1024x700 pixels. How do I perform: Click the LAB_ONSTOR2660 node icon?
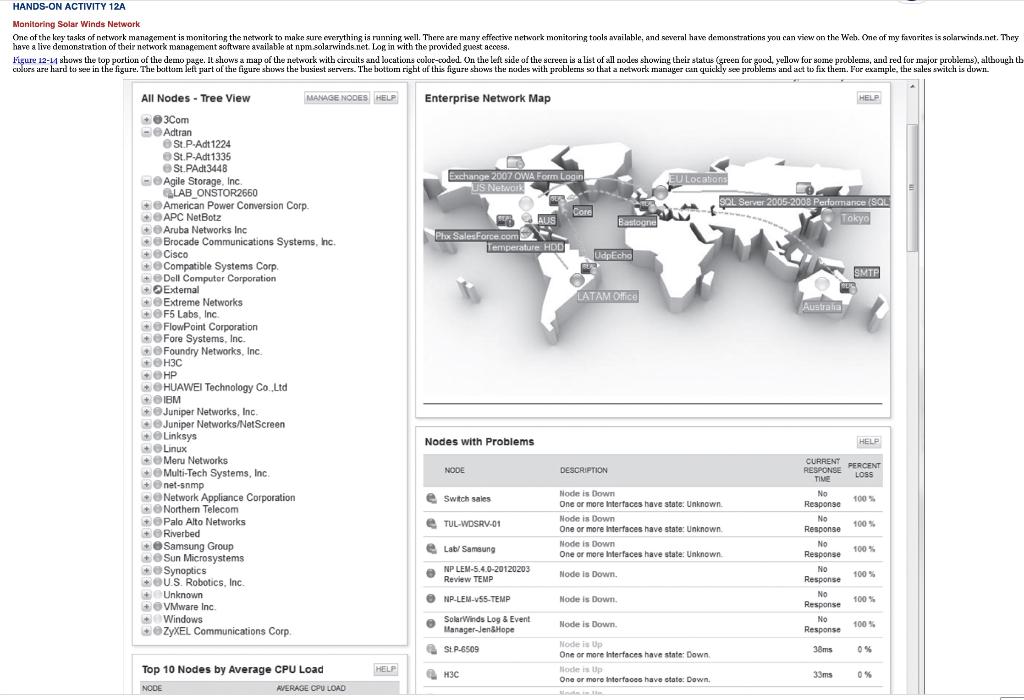click(168, 193)
